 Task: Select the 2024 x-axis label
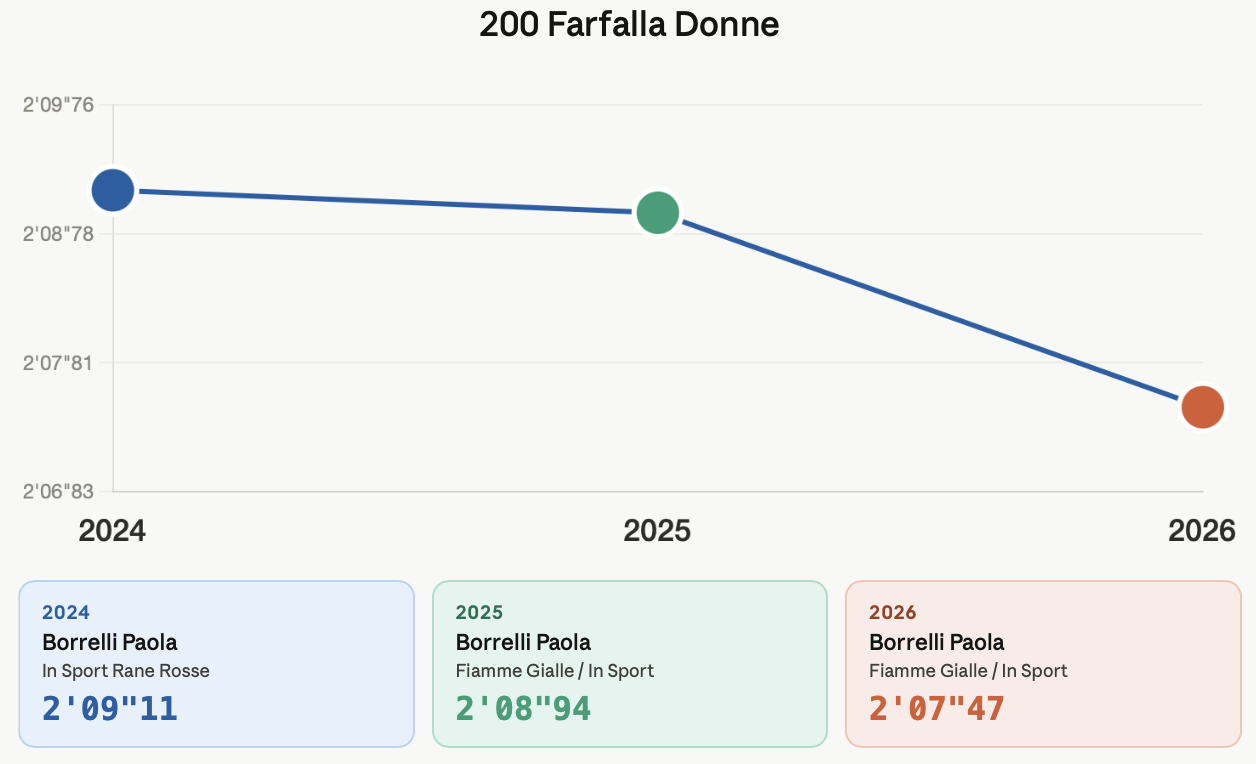click(x=112, y=530)
